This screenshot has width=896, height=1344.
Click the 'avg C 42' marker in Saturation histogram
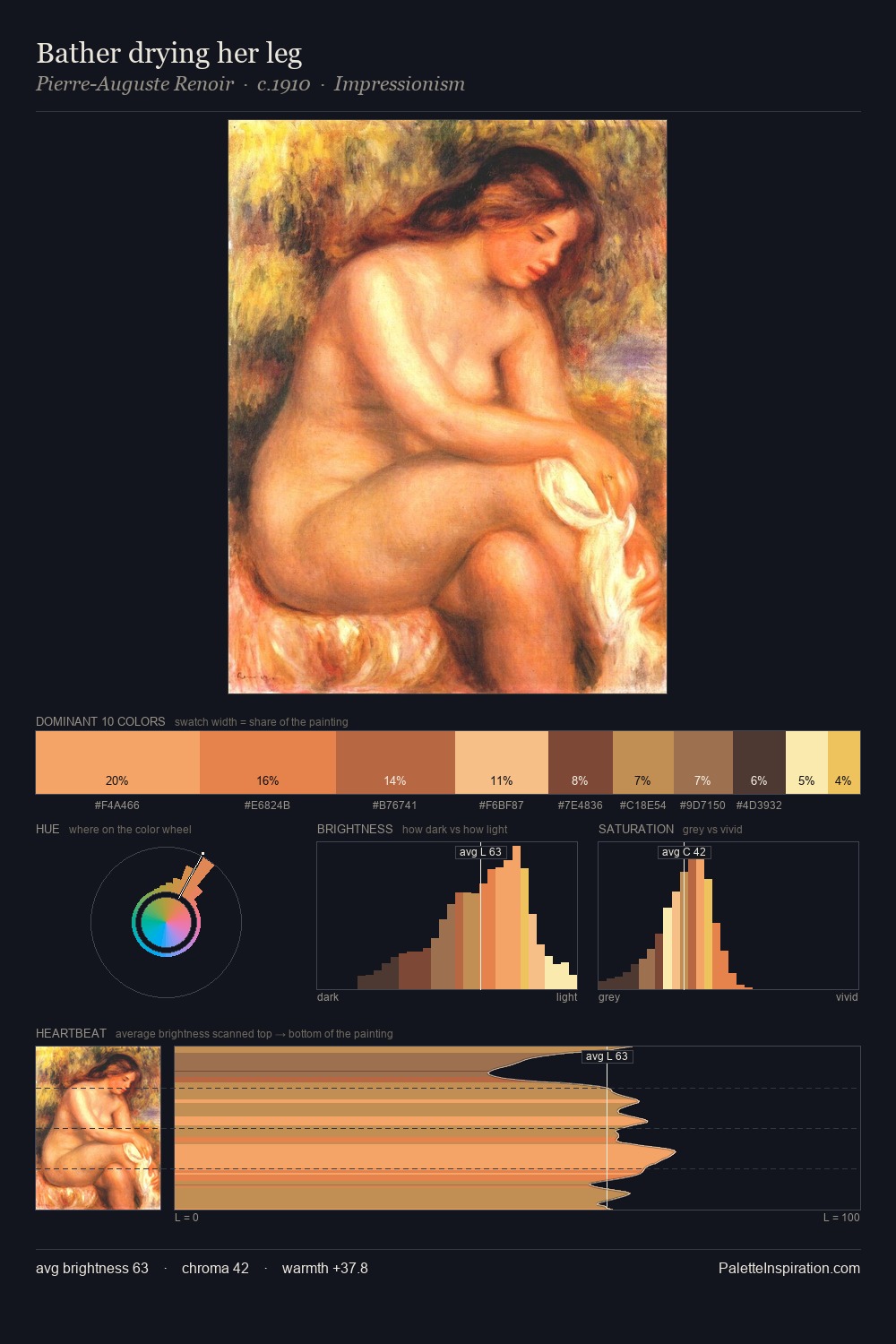tap(684, 852)
